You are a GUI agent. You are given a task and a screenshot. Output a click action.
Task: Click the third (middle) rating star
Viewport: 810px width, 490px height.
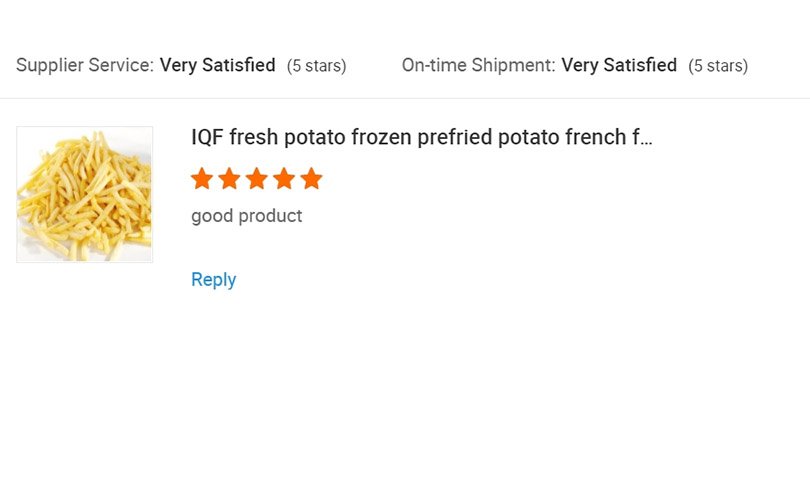[x=257, y=179]
